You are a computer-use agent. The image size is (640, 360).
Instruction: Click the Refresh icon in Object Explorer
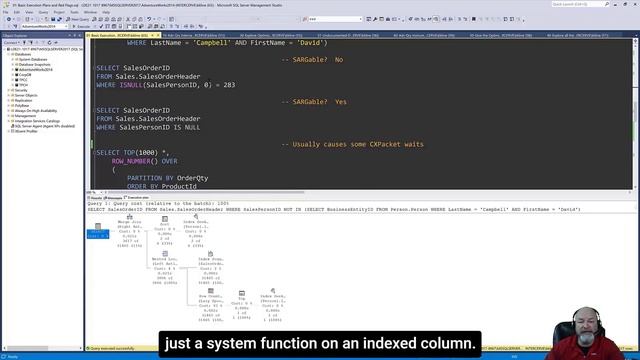point(49,42)
